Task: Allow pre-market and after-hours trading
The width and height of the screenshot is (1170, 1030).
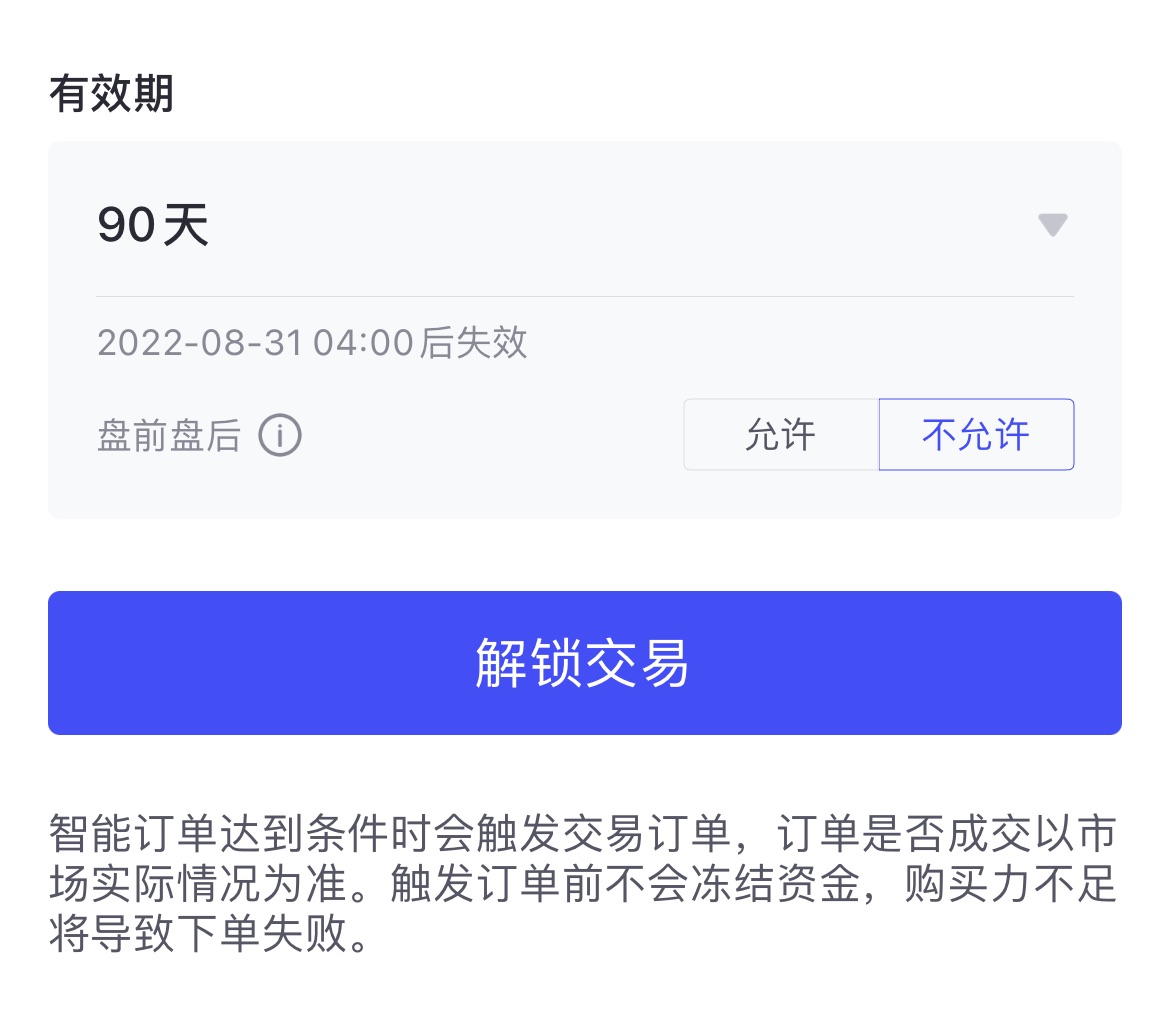Action: coord(780,434)
